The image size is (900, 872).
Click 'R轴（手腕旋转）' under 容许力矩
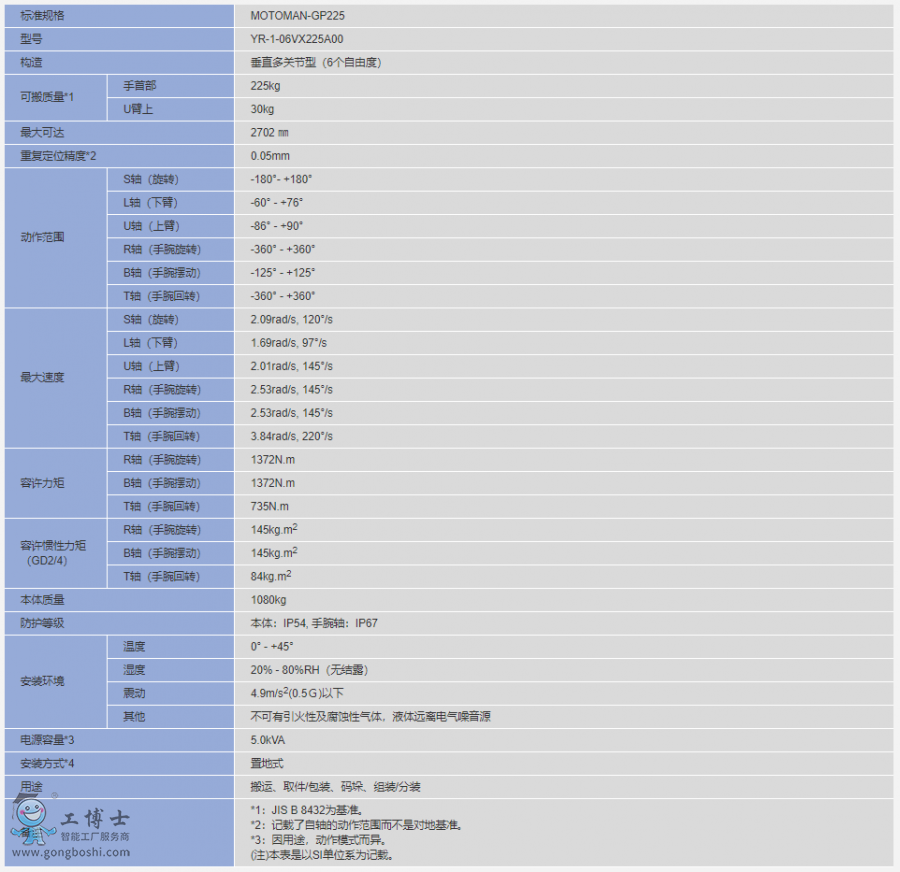[162, 460]
